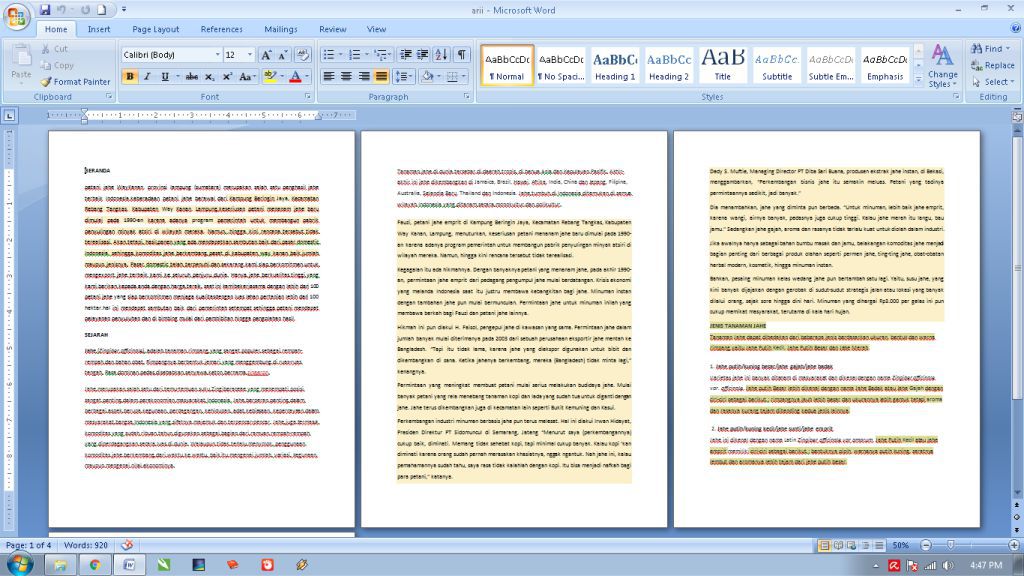
Task: Apply superscript formatting
Action: pos(227,76)
